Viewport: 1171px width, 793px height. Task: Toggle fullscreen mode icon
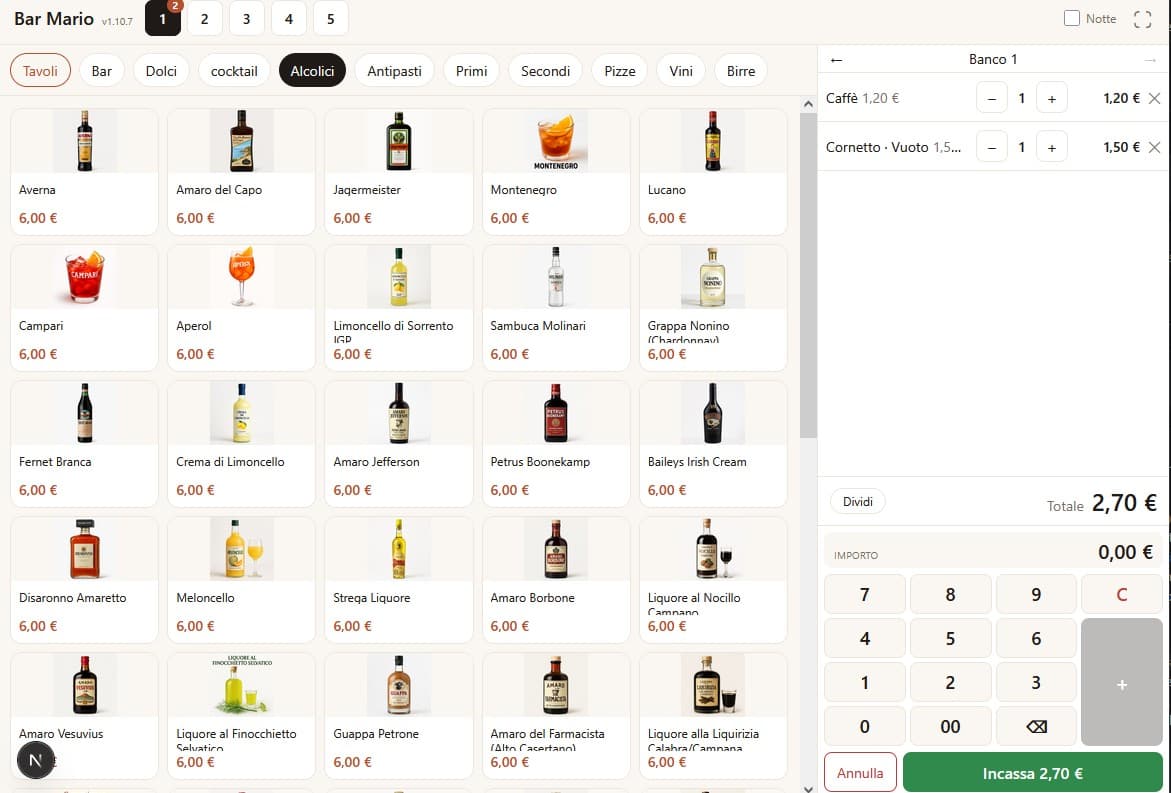click(x=1142, y=19)
